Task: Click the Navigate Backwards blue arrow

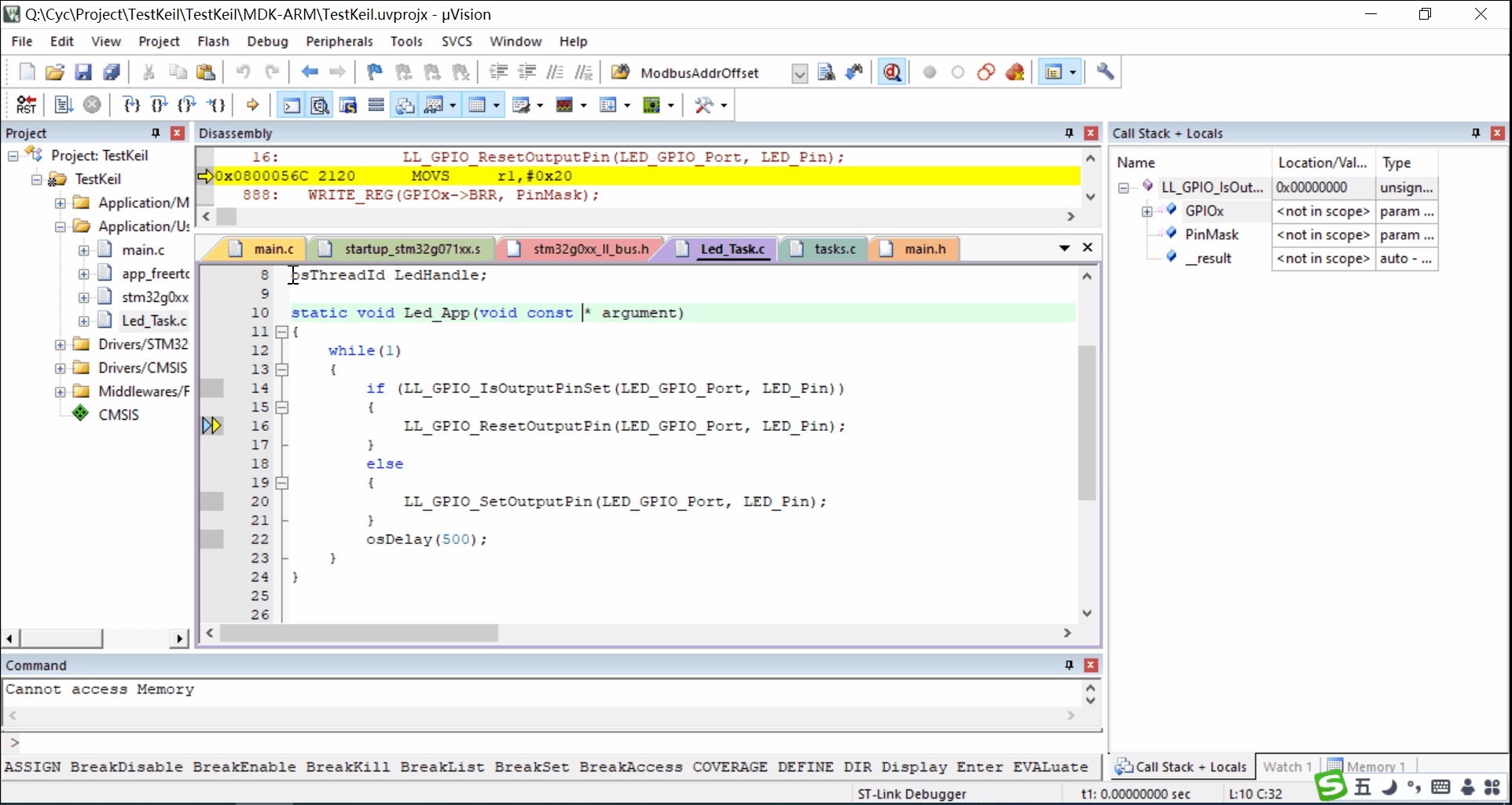Action: [310, 72]
